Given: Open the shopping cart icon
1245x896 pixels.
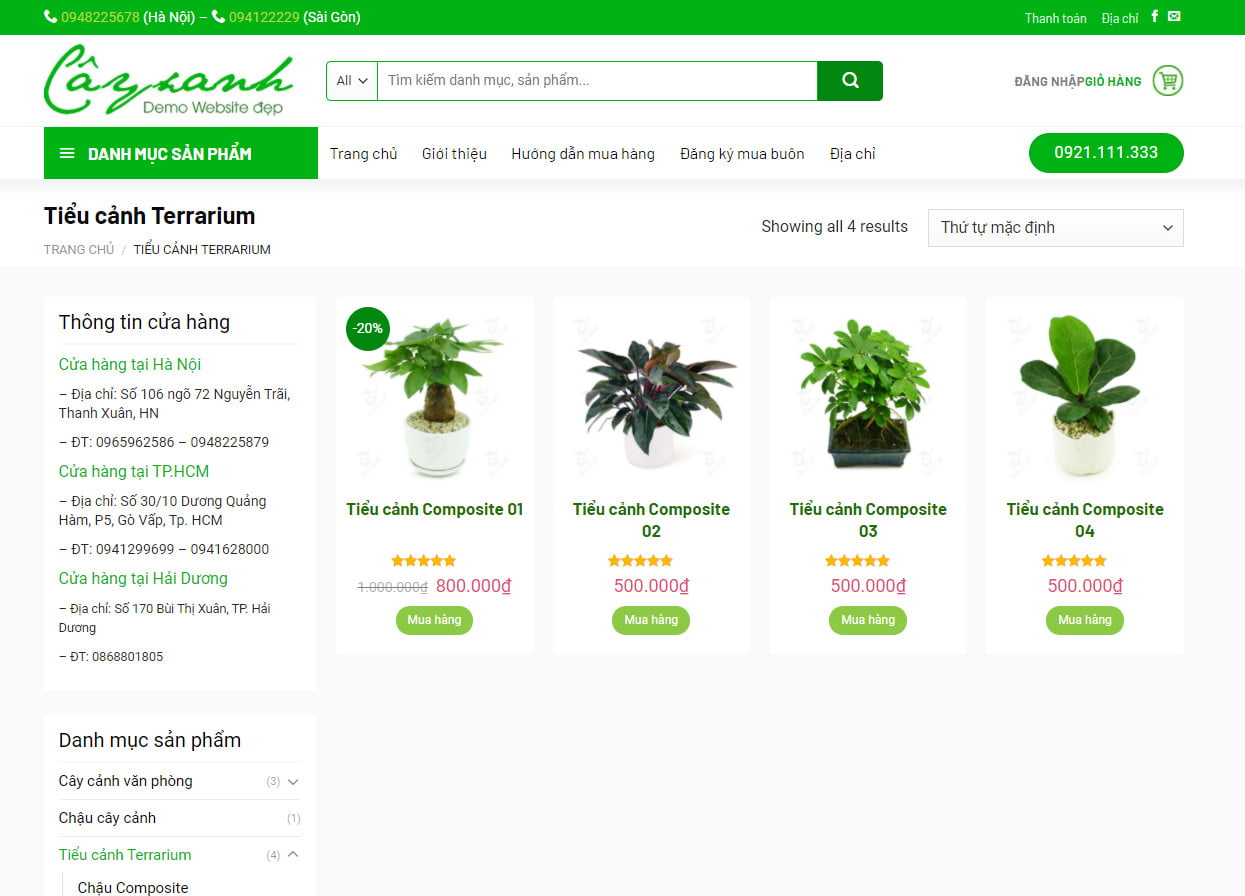Looking at the screenshot, I should click(1167, 81).
